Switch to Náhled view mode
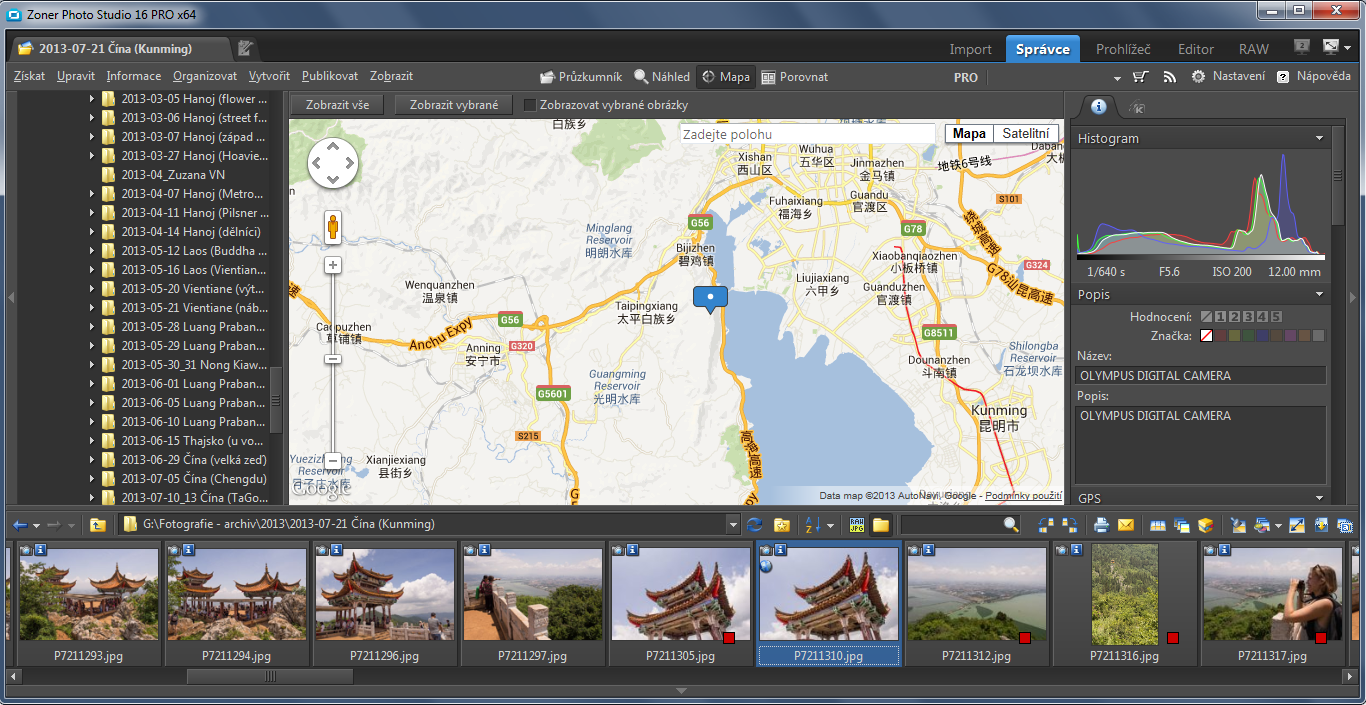 click(x=662, y=76)
